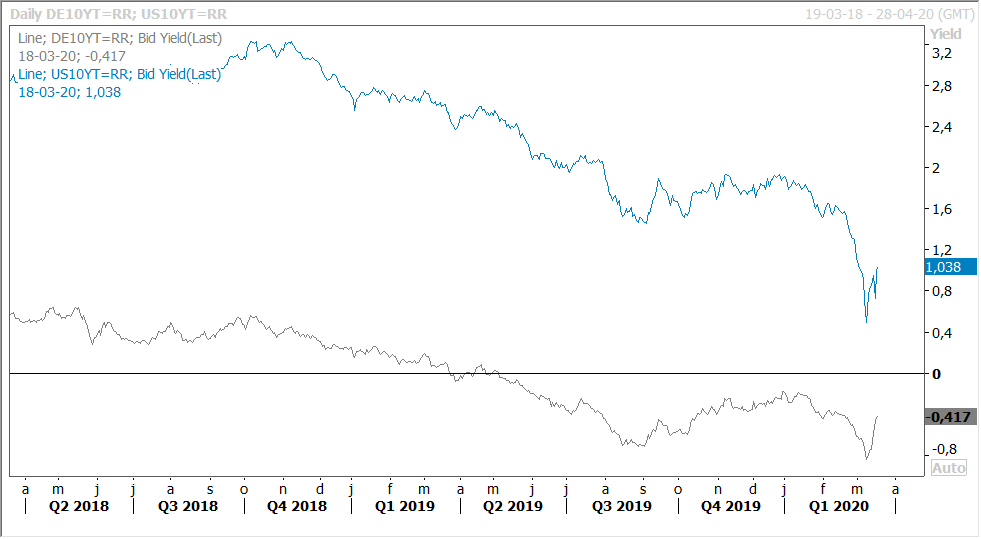Click the date range '19-03-18 - 28-04-20 (GMT)'
981x539 pixels.
888,14
